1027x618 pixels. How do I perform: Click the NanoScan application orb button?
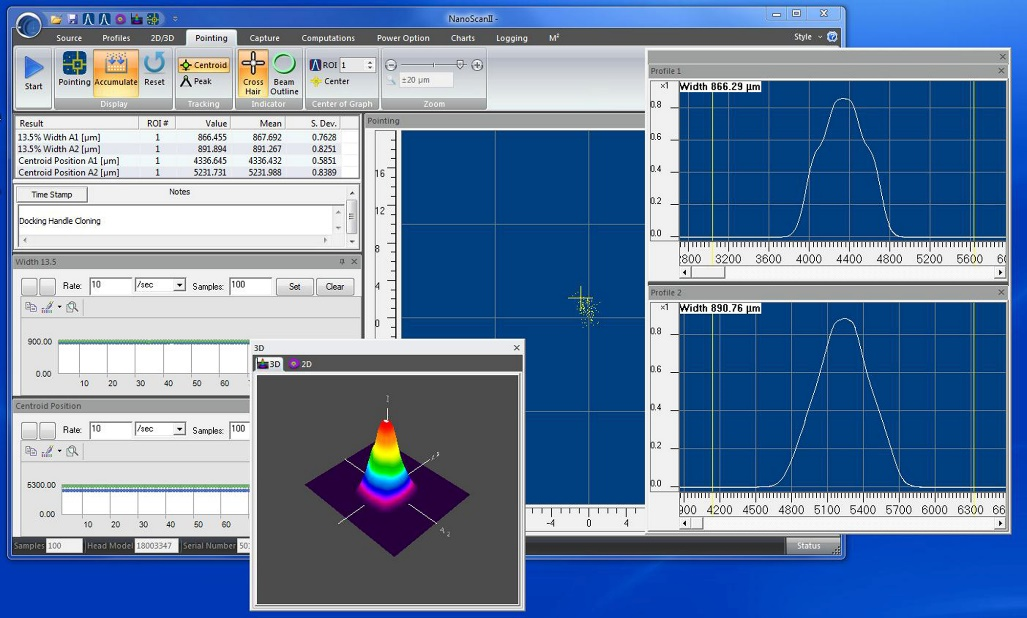pyautogui.click(x=28, y=26)
